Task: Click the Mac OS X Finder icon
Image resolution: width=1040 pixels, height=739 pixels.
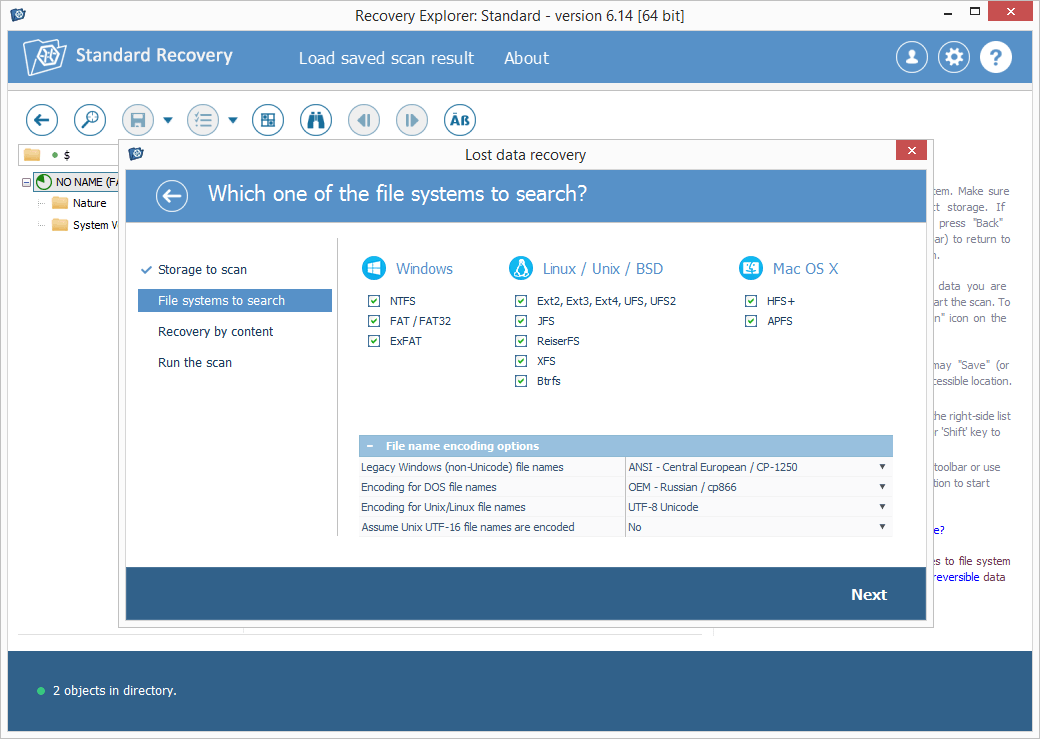Action: (x=751, y=269)
